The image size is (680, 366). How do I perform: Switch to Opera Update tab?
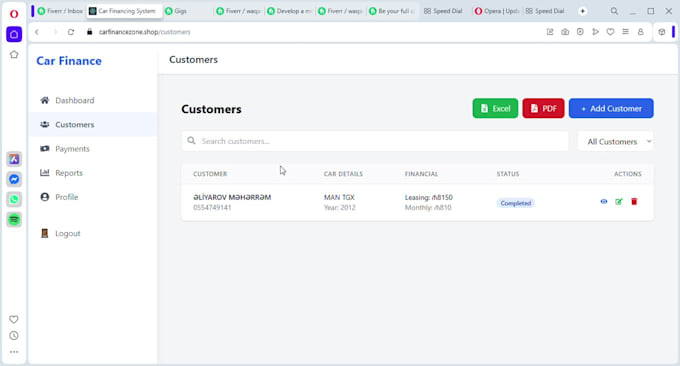[497, 11]
